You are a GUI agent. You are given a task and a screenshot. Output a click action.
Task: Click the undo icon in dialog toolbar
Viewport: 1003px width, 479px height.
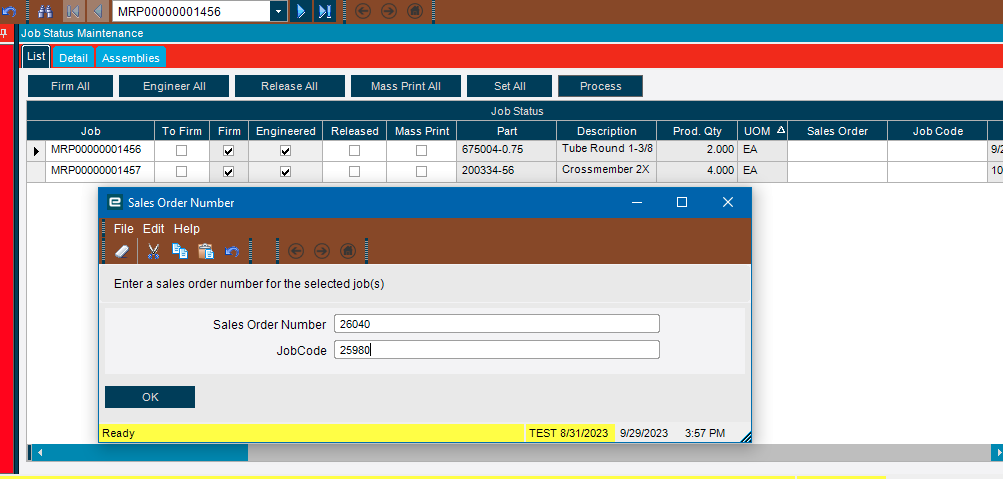click(232, 251)
